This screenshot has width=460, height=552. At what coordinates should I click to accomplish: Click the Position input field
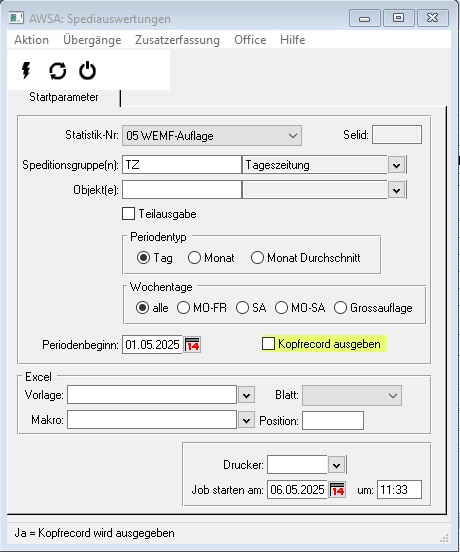[x=333, y=421]
